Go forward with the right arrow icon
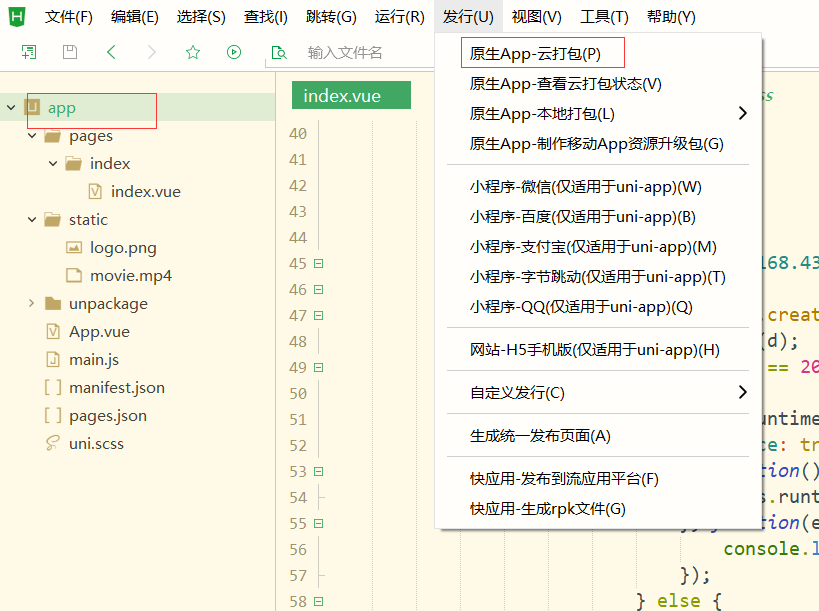819x611 pixels. tap(151, 52)
